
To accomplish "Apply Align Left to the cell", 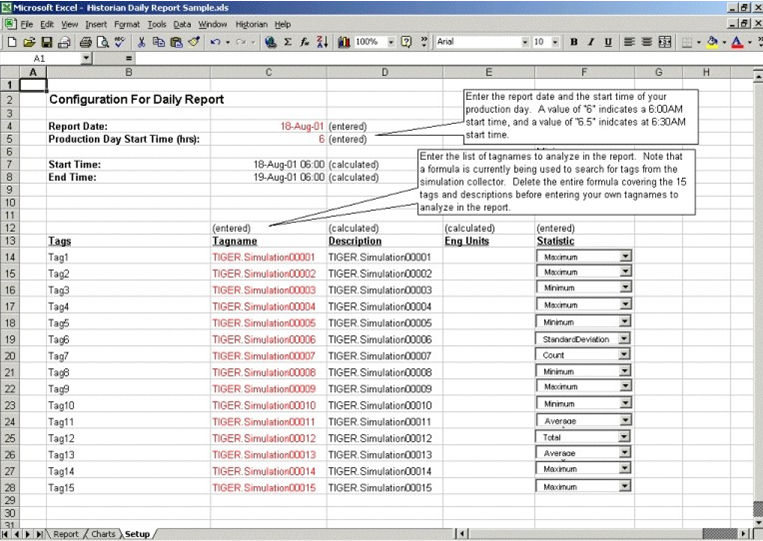I will [629, 42].
